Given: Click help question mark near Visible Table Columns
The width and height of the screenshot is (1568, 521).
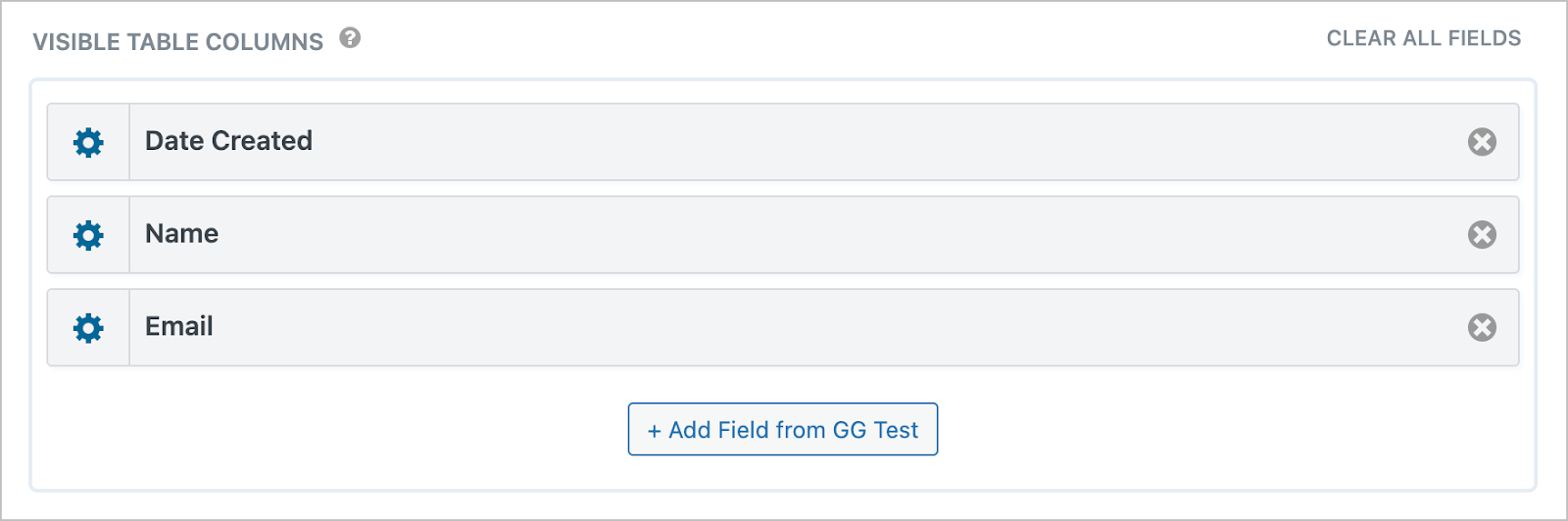Looking at the screenshot, I should coord(350,38).
